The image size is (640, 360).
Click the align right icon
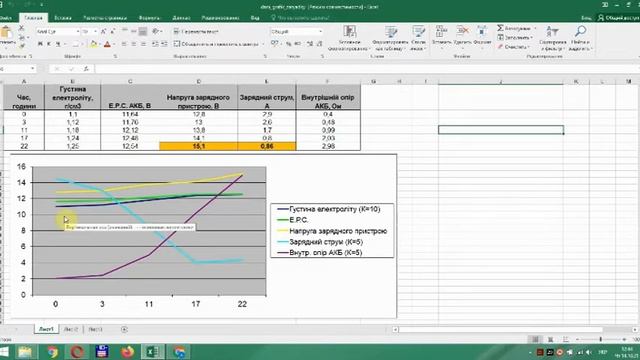coord(143,44)
